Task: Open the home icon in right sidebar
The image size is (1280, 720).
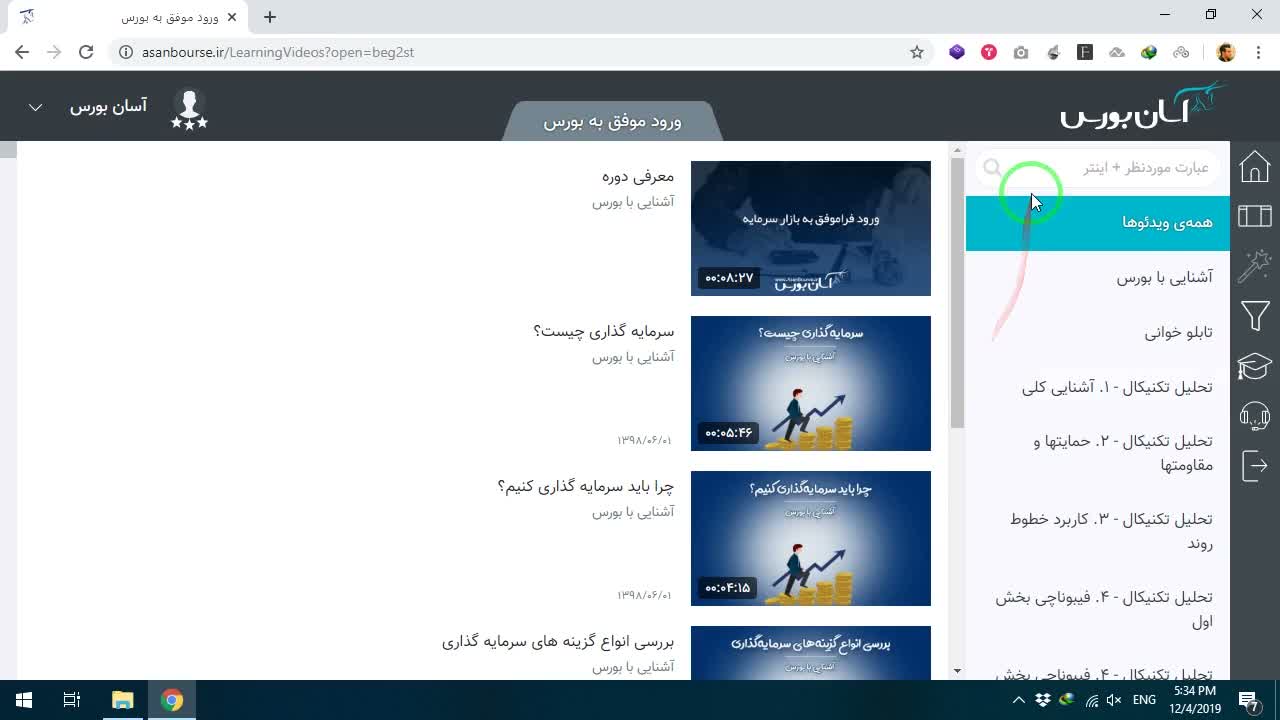Action: click(x=1255, y=166)
